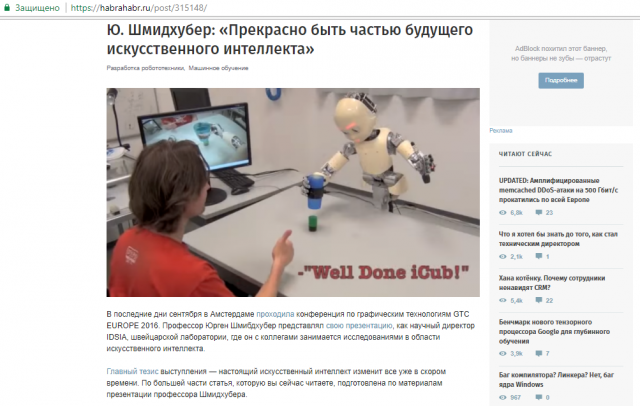Click views eye icon showing 2,1k
The width and height of the screenshot is (640, 406).
click(x=503, y=257)
